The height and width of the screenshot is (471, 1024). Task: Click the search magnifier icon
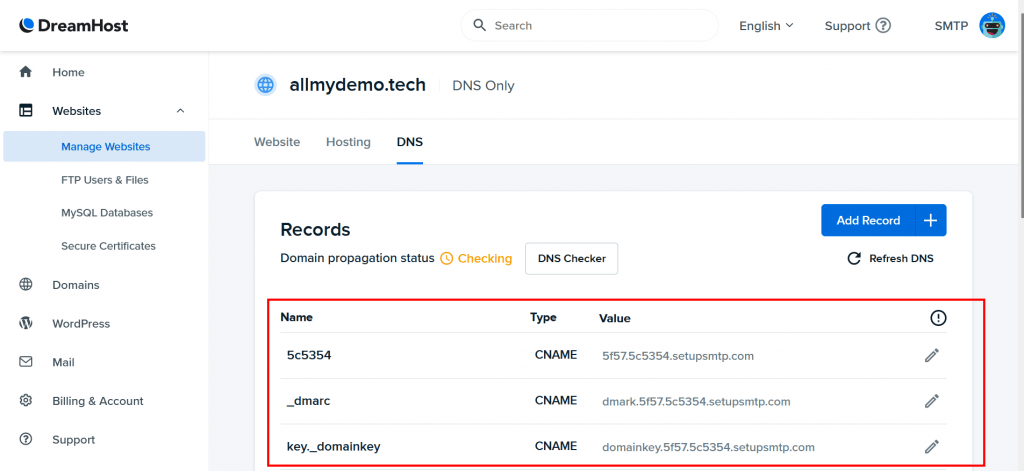(480, 25)
